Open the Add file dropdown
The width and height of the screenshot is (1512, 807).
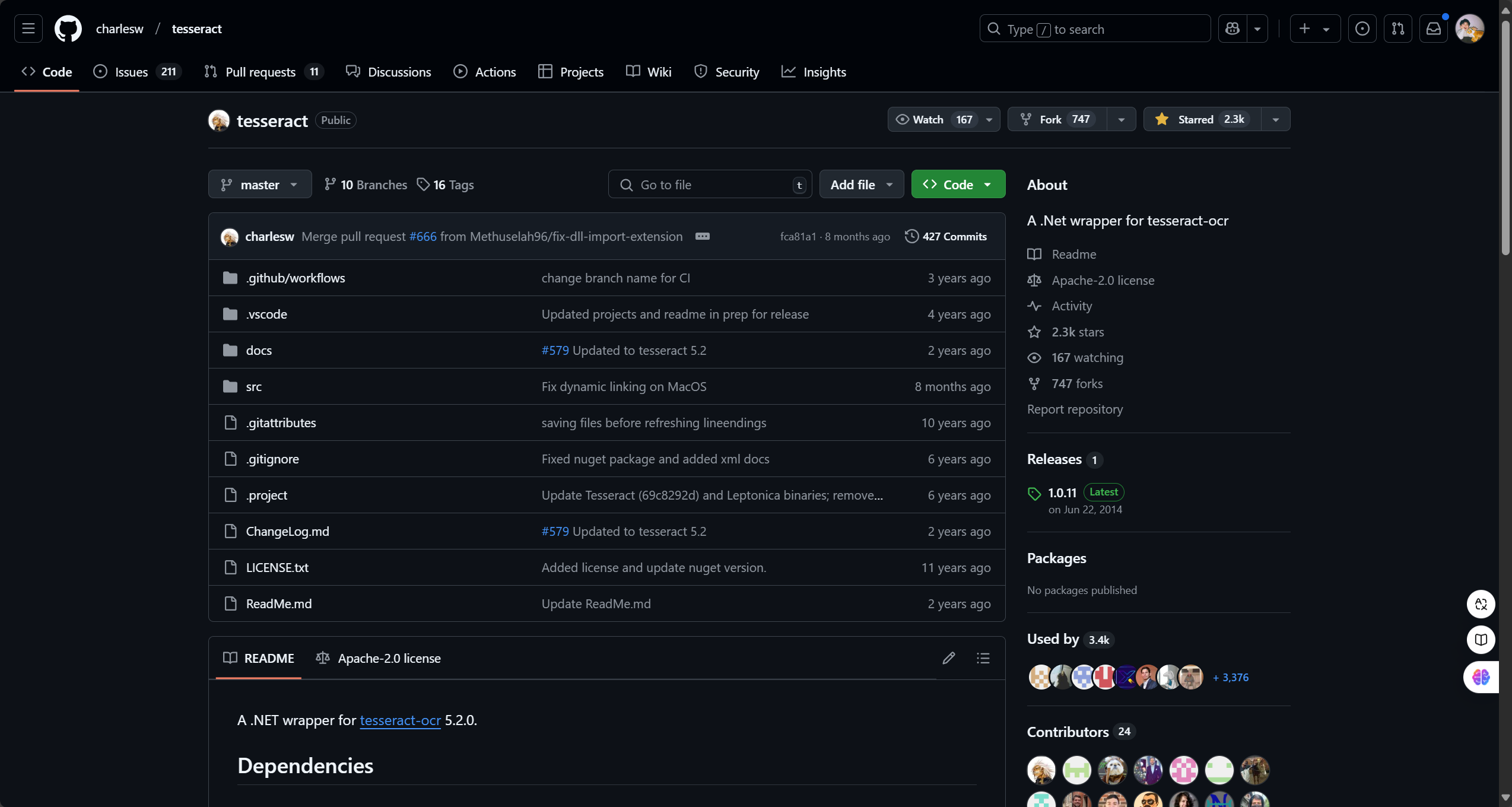click(862, 185)
